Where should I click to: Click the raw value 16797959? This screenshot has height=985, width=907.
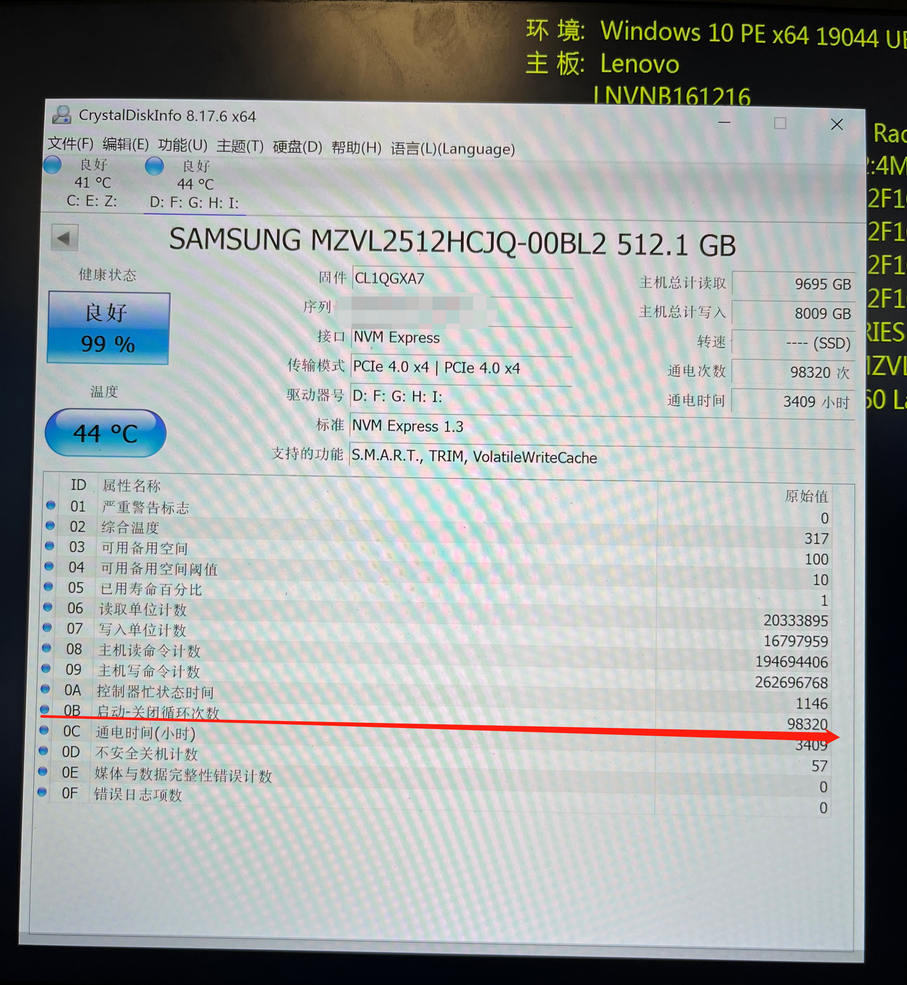796,641
